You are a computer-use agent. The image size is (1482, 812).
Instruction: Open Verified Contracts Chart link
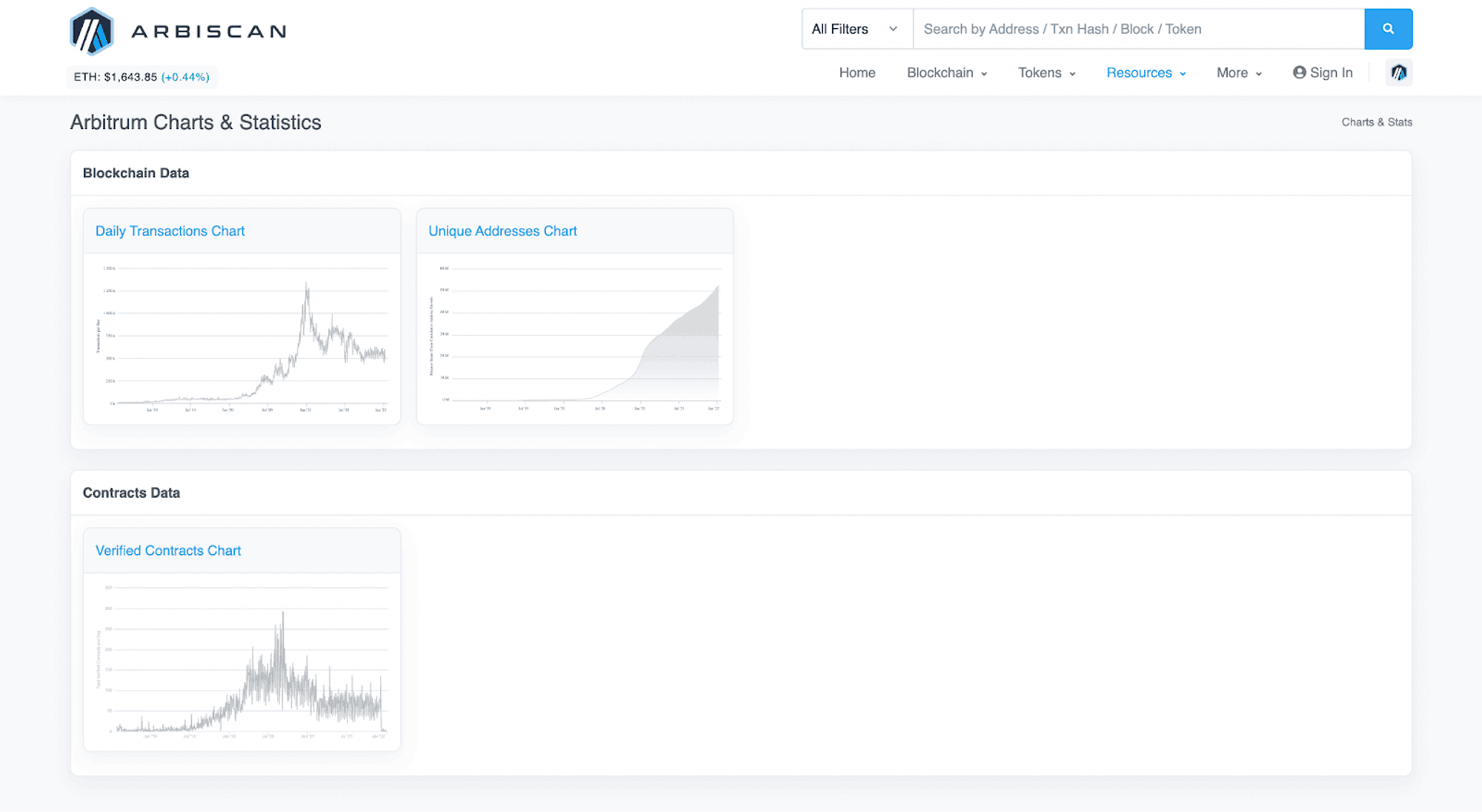(168, 550)
